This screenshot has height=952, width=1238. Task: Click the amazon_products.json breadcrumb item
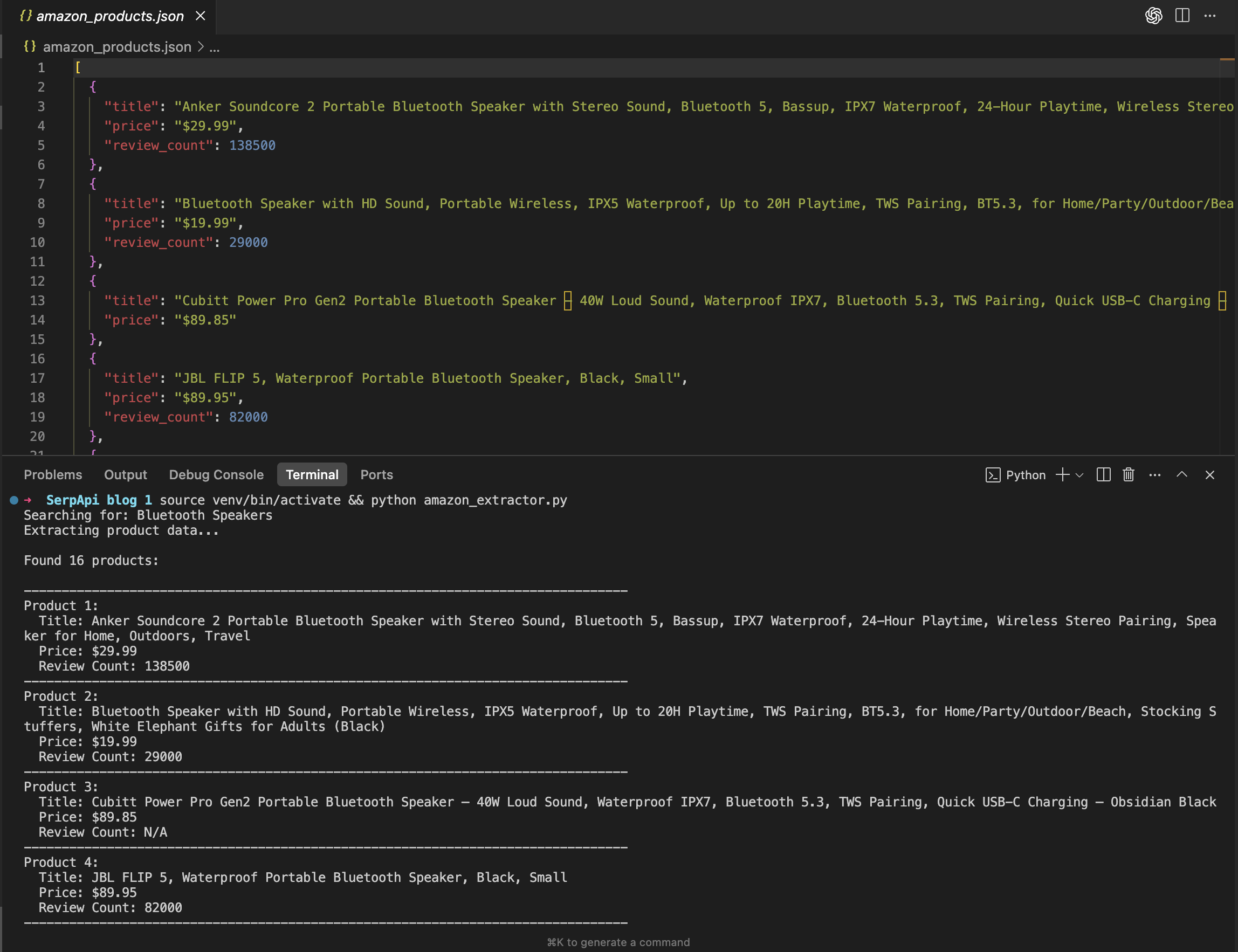click(x=117, y=47)
